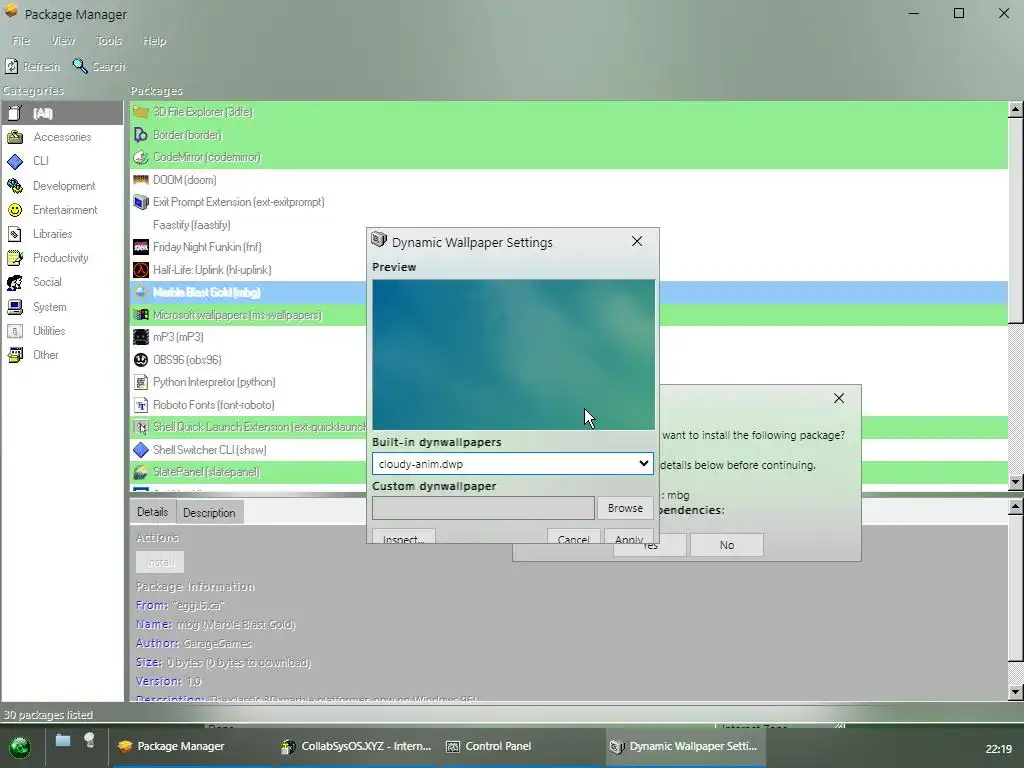Select the Shell Switcher CLI package icon
The image size is (1024, 768).
click(140, 450)
